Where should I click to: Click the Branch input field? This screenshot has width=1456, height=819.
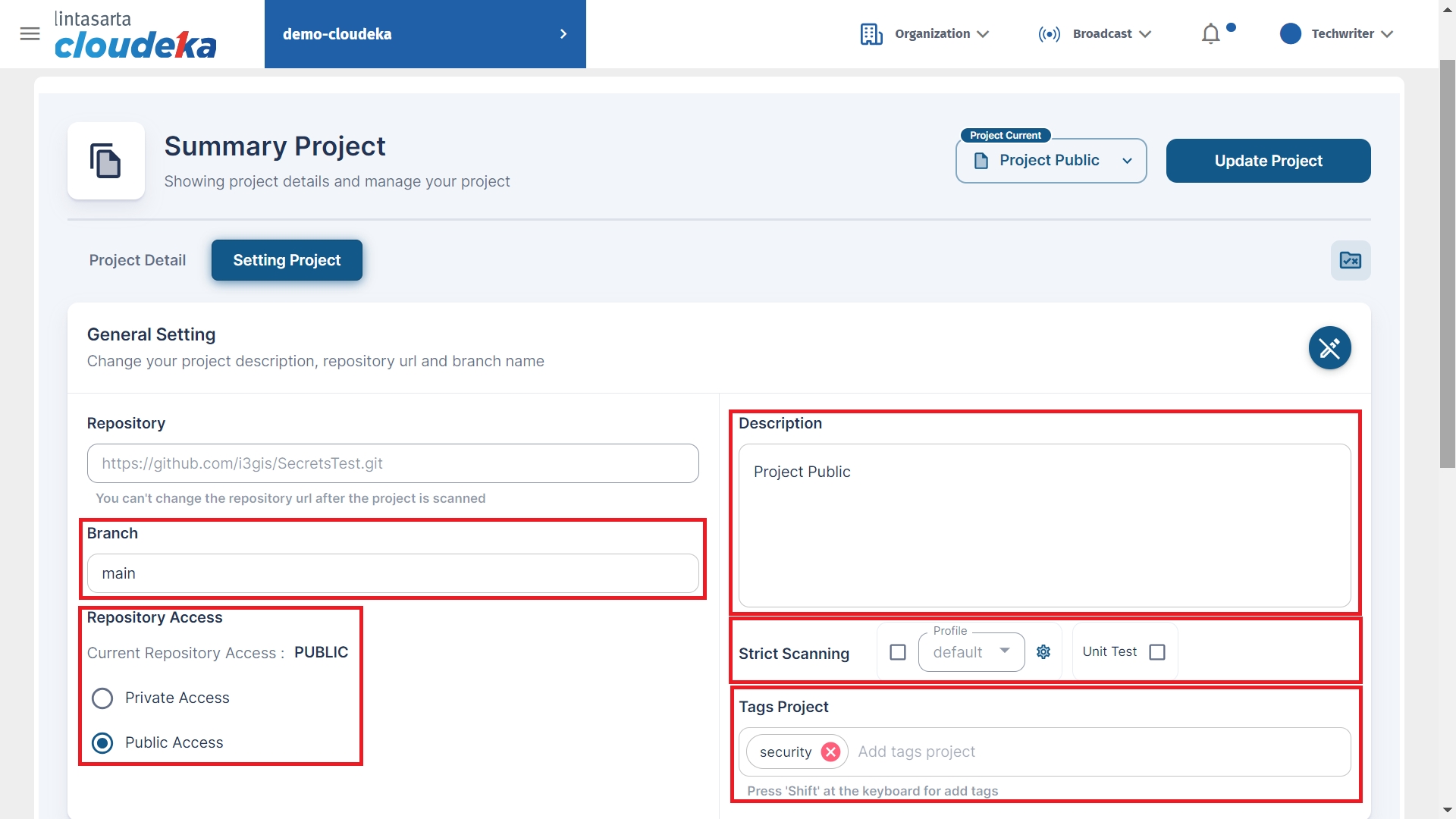coord(393,573)
